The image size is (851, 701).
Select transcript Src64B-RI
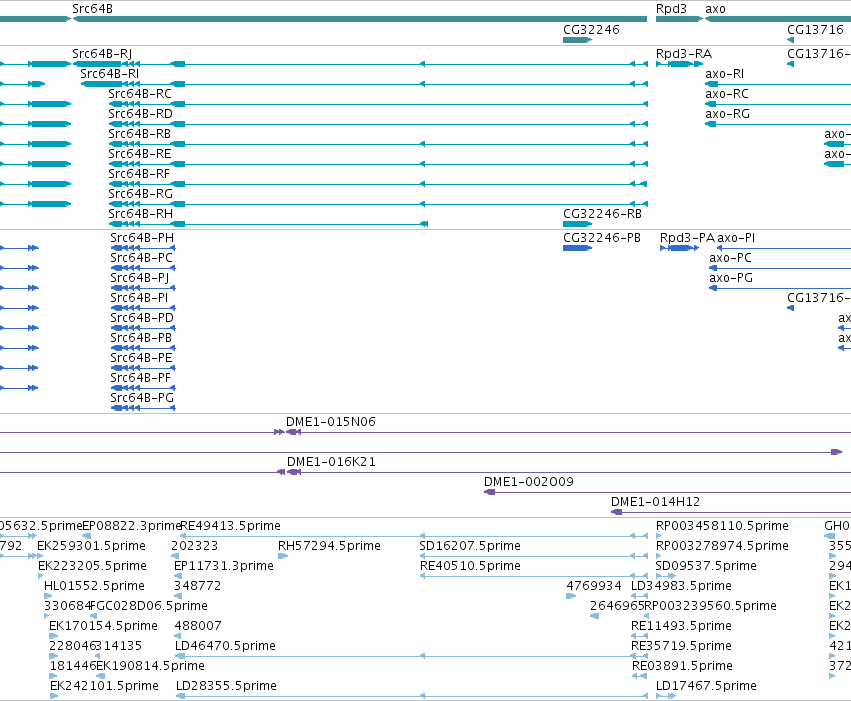[364, 84]
